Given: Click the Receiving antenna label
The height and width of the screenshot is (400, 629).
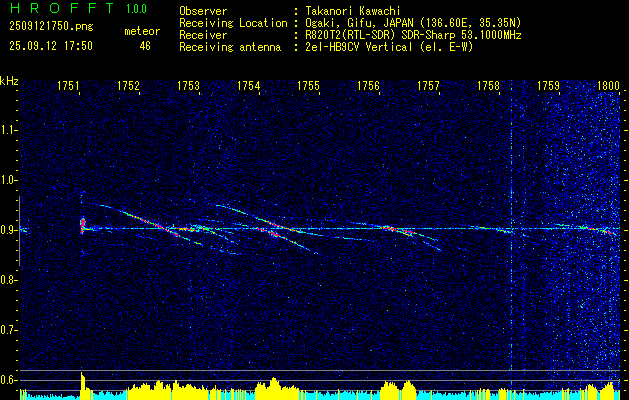Looking at the screenshot, I should (230, 47).
